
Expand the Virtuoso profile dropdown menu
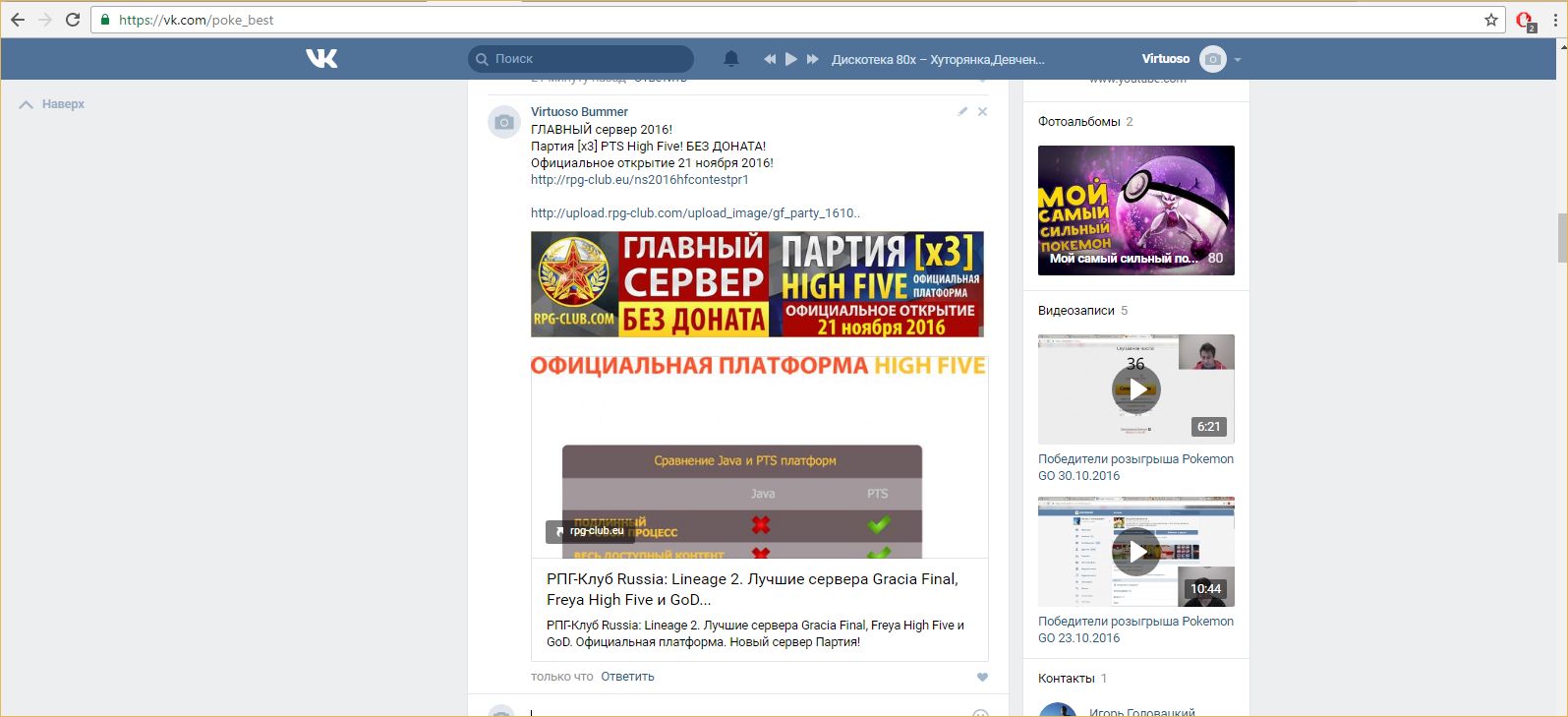[x=1238, y=59]
